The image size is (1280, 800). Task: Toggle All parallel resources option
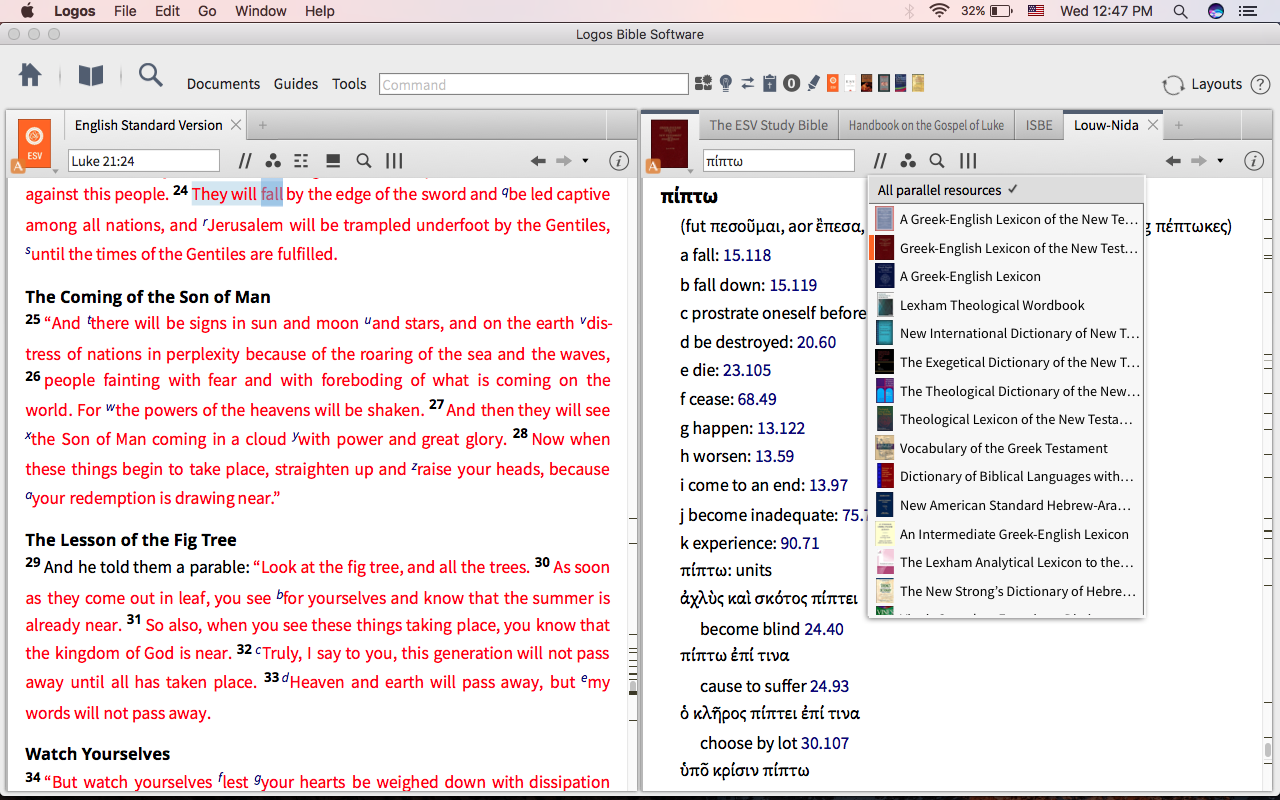coord(1006,190)
